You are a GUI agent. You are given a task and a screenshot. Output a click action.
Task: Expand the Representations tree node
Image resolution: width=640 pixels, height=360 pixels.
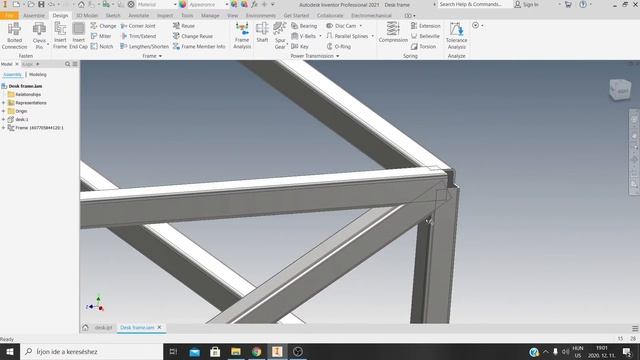coord(4,103)
